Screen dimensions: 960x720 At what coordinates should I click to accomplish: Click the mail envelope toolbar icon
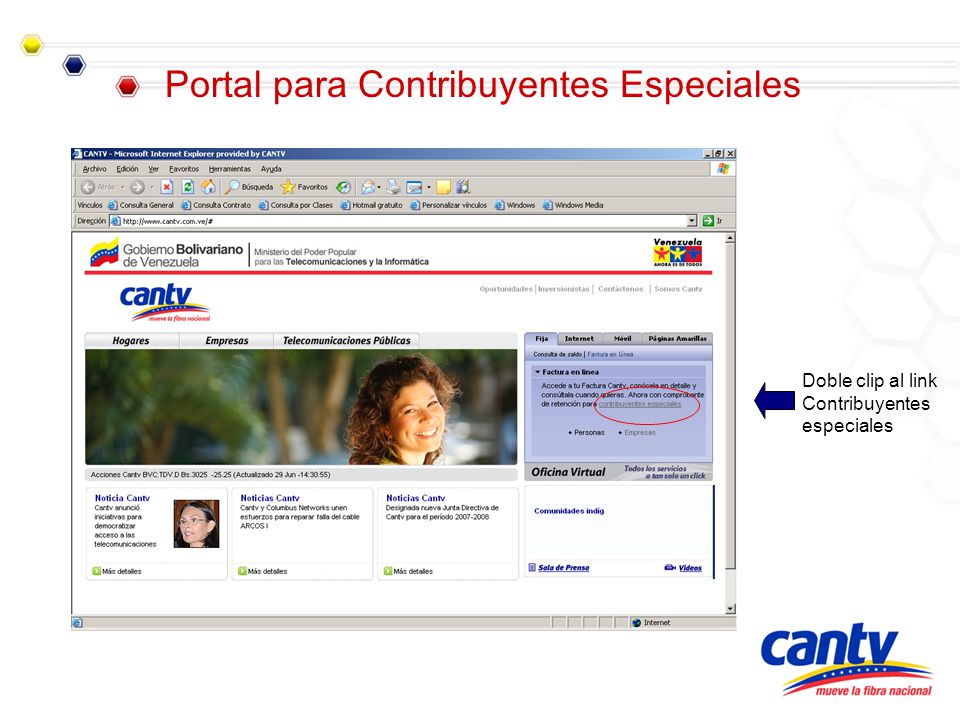368,187
